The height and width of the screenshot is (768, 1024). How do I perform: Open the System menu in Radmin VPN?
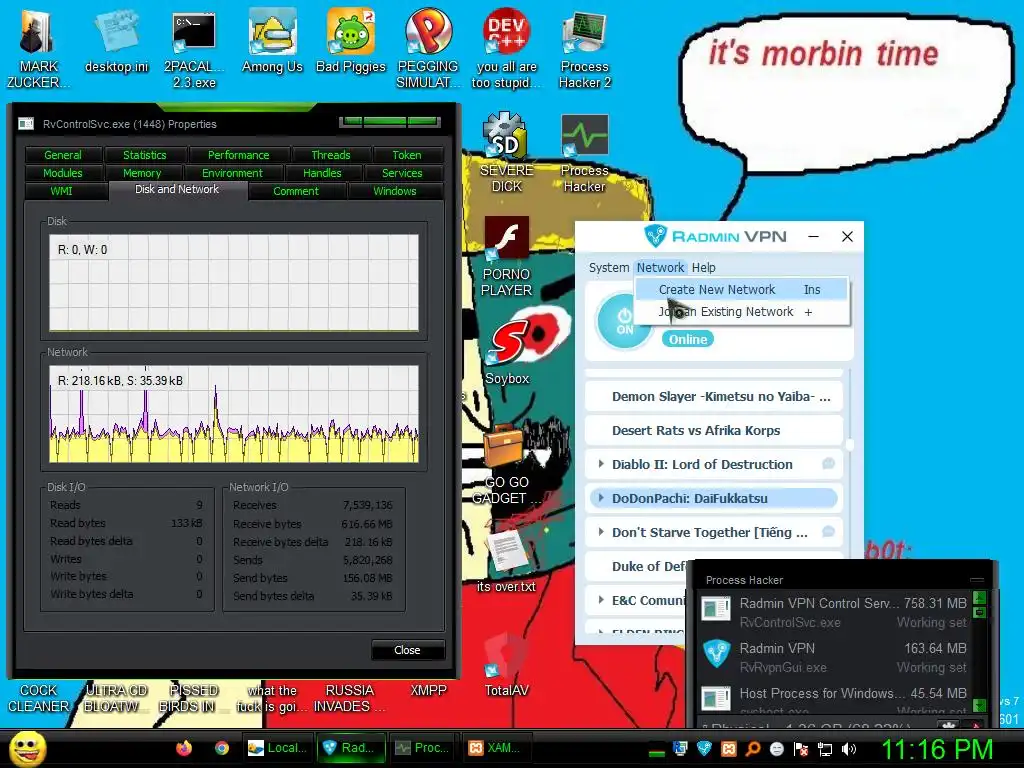609,267
